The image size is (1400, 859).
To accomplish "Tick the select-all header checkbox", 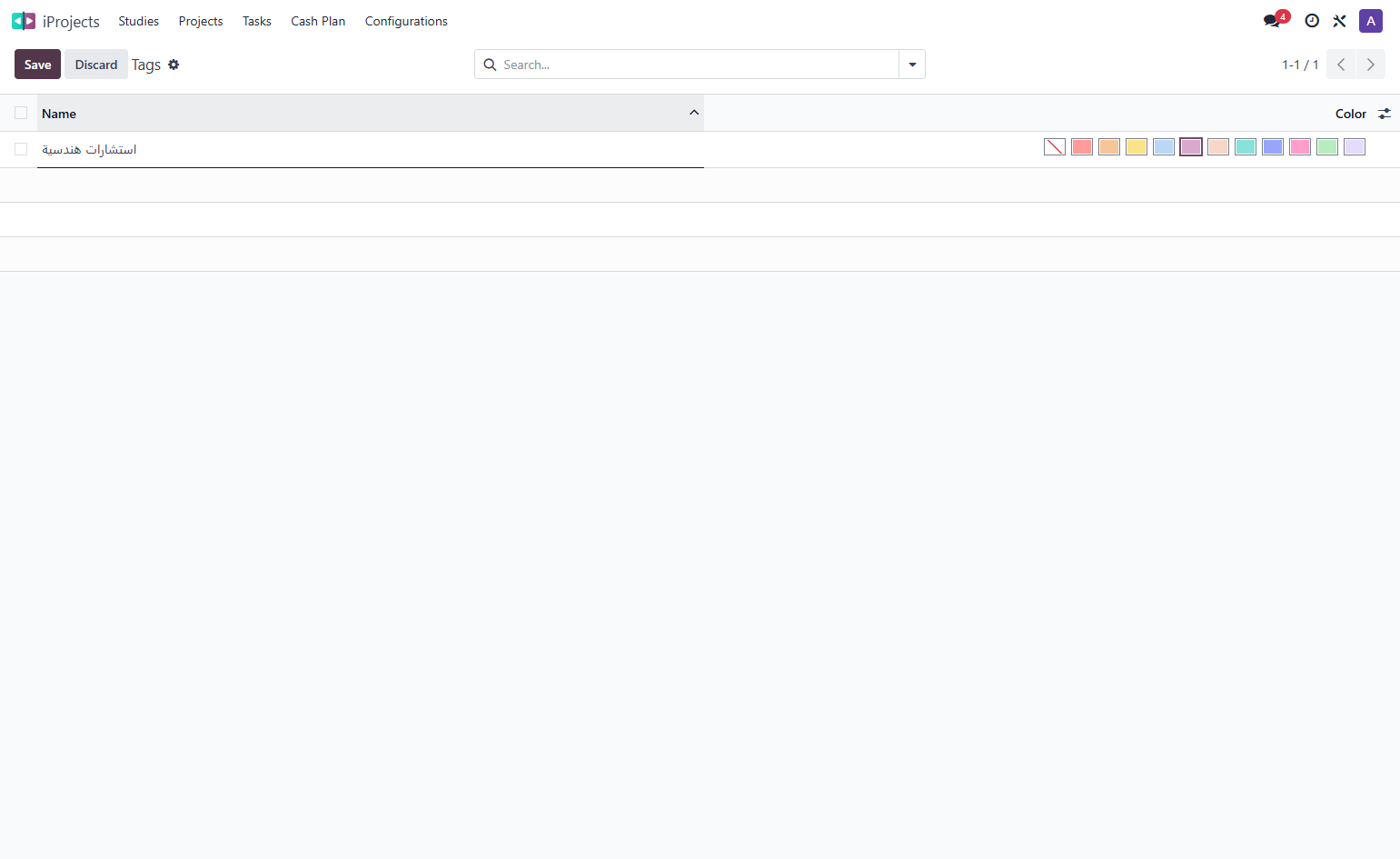I will tap(21, 113).
